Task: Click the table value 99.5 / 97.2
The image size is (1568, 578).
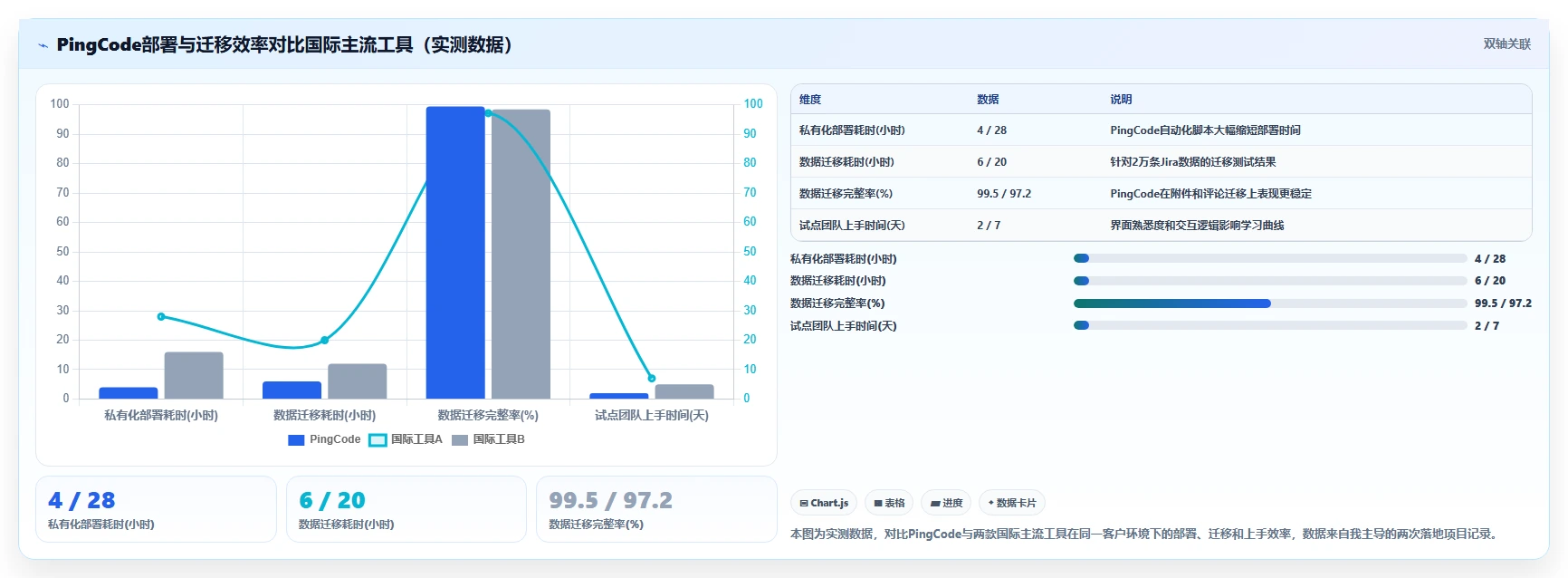Action: (1004, 194)
